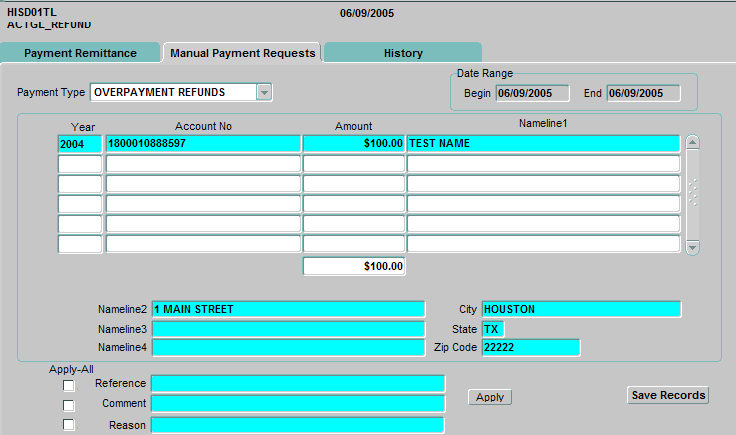Click the Save Records button

pos(668,395)
